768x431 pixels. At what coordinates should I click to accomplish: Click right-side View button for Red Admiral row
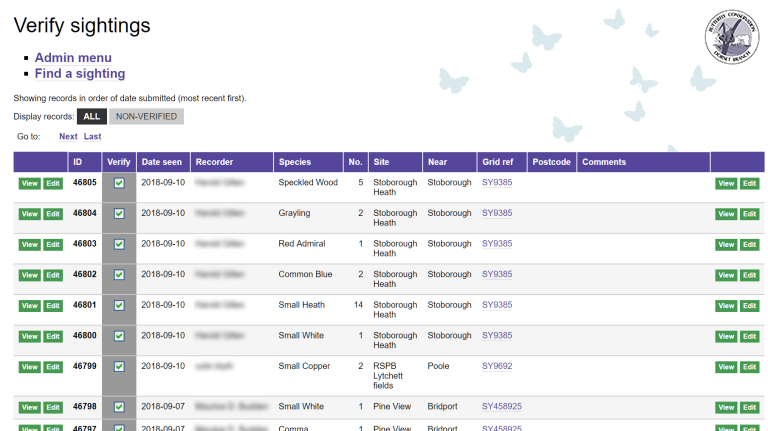(726, 245)
